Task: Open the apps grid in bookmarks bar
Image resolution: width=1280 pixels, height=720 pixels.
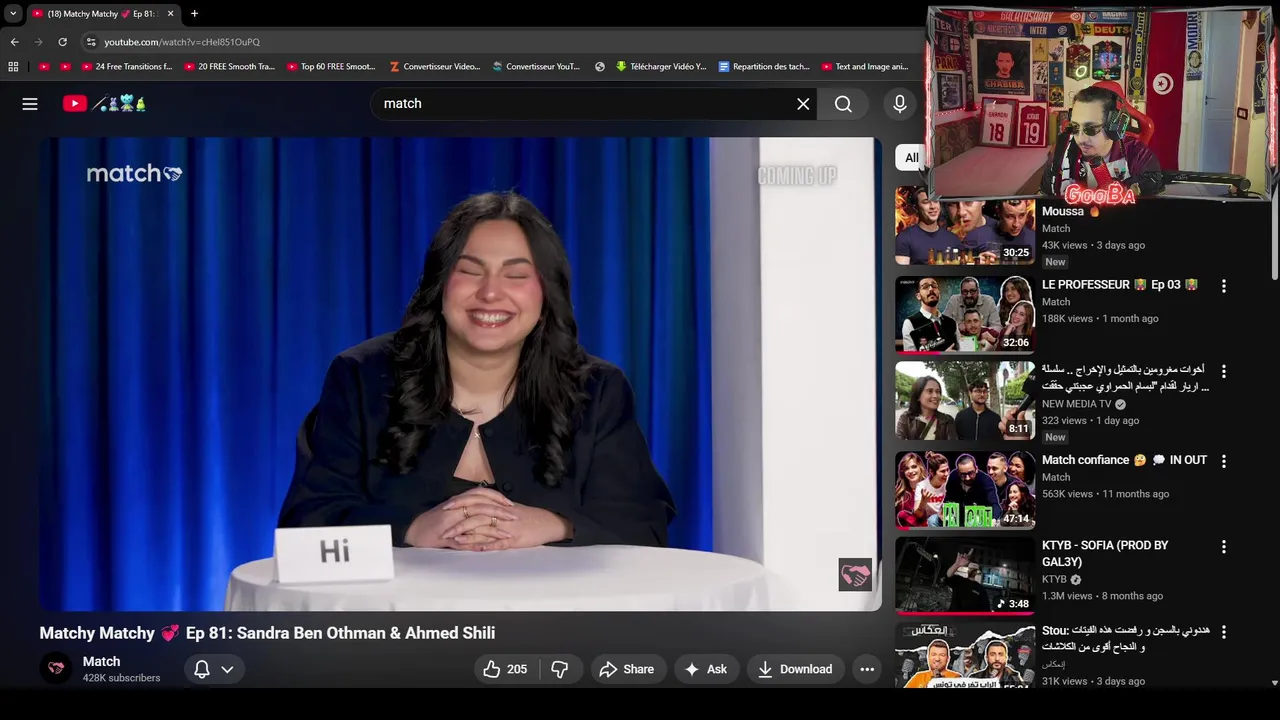Action: click(13, 67)
